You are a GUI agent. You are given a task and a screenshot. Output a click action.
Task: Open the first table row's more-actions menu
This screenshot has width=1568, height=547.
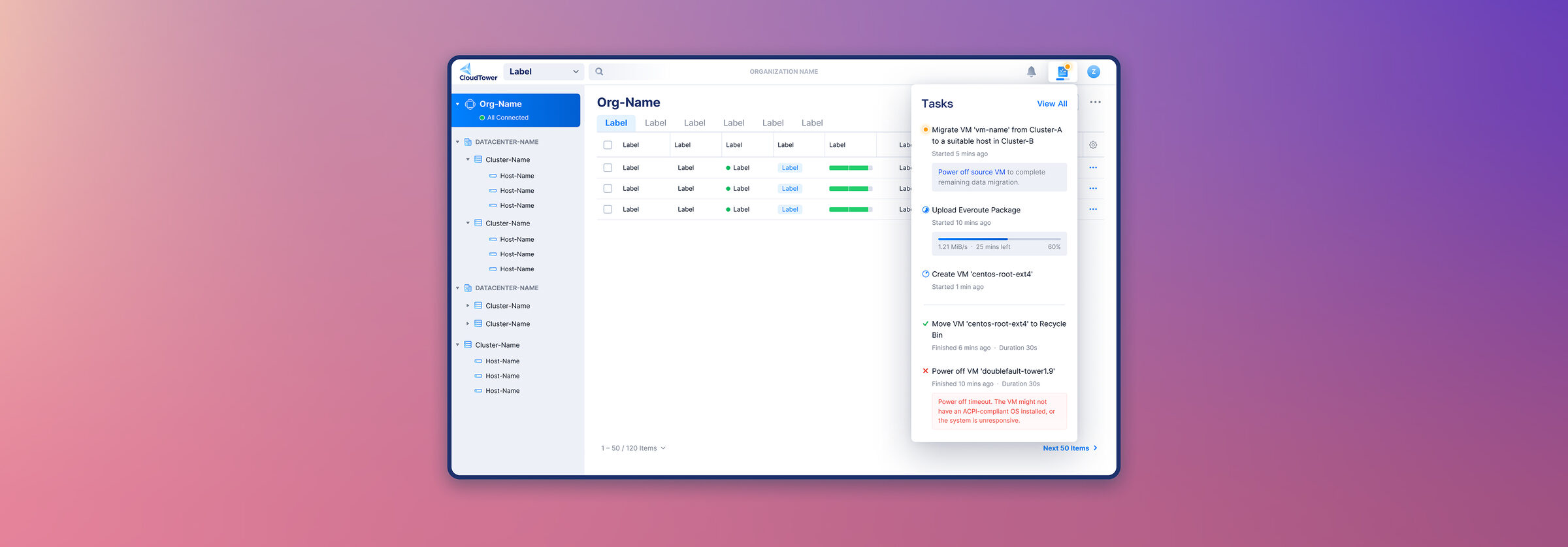(1093, 168)
